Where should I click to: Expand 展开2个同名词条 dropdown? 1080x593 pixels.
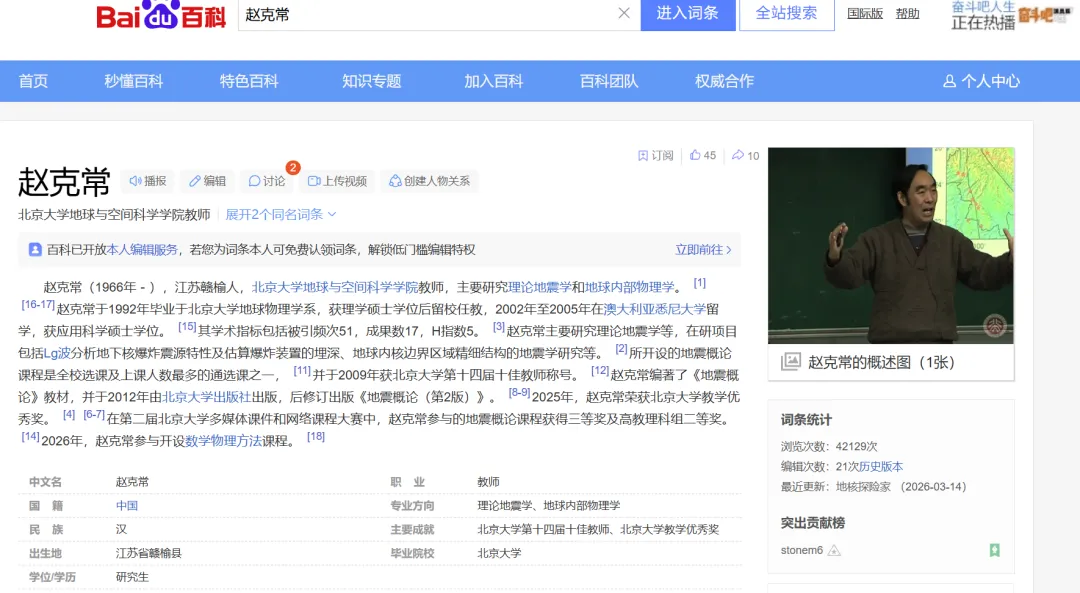[x=281, y=215]
